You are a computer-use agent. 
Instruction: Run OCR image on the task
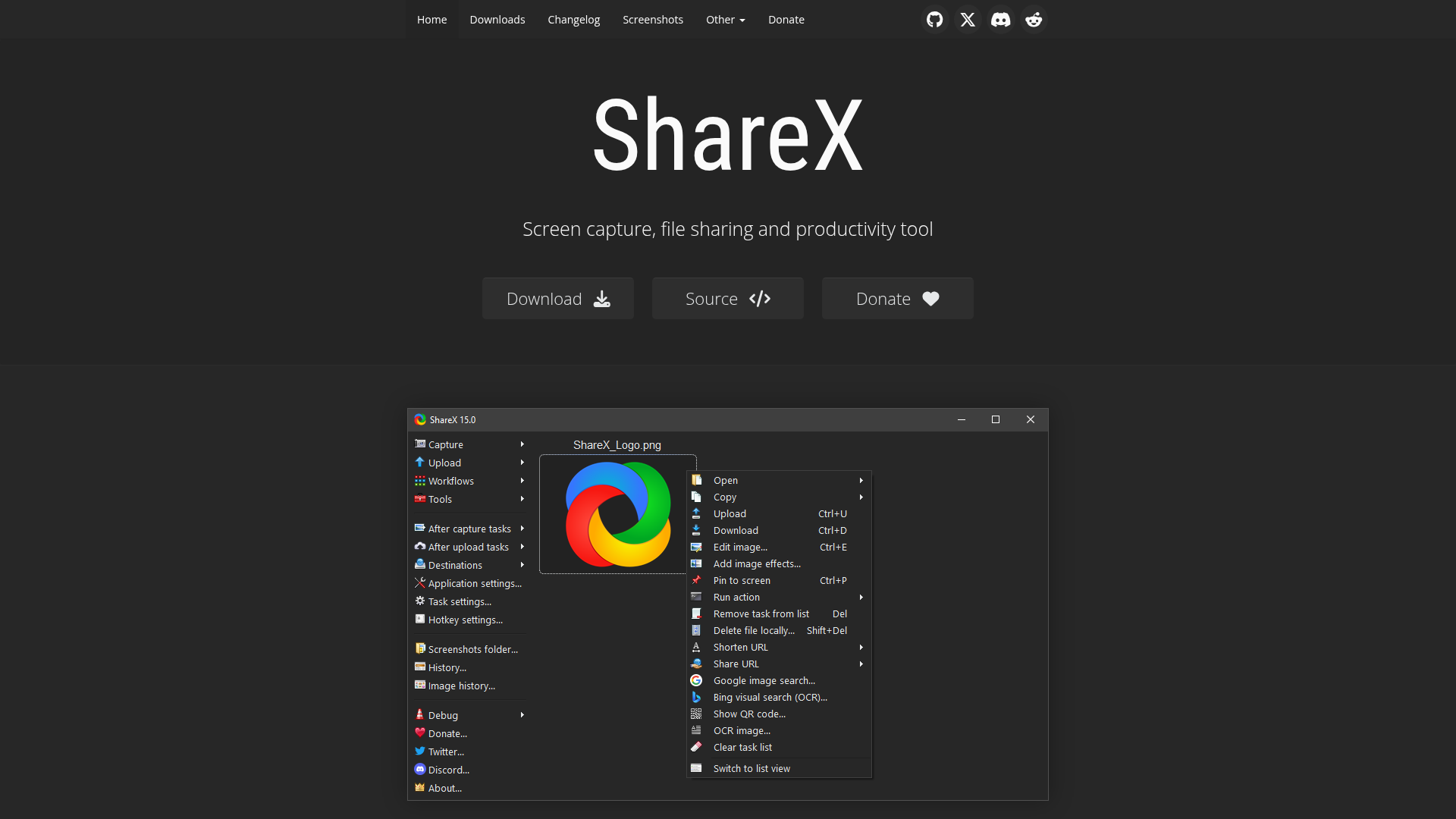[742, 730]
